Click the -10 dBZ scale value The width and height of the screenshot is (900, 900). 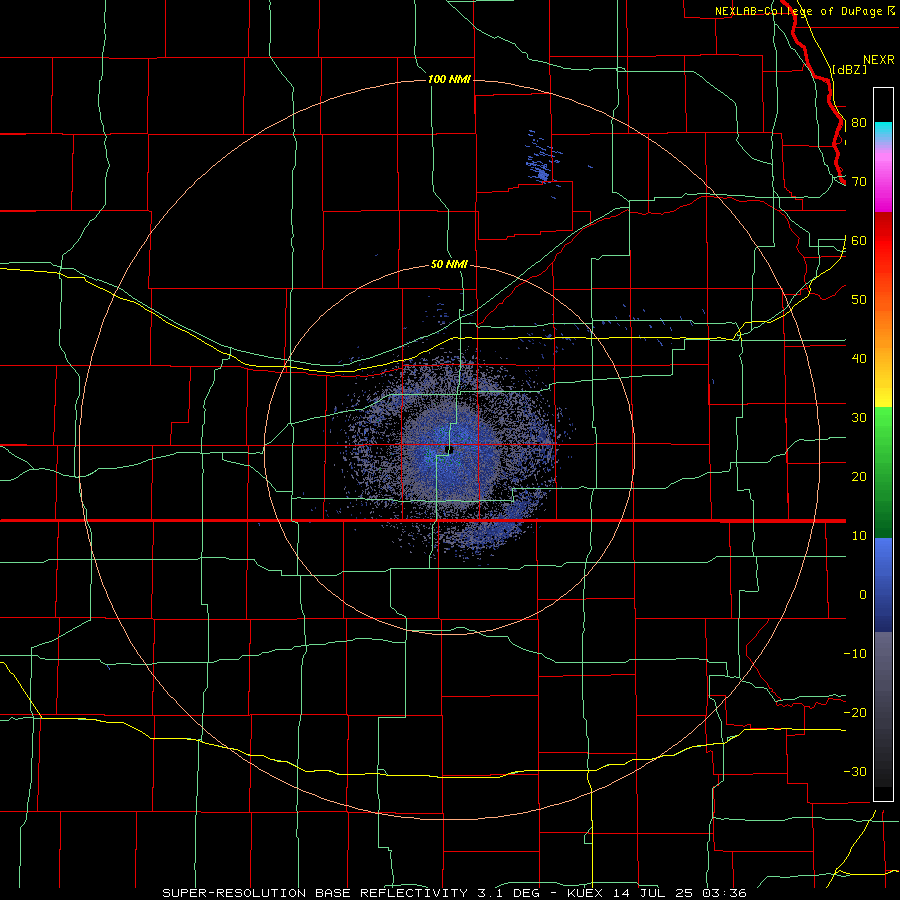(855, 654)
